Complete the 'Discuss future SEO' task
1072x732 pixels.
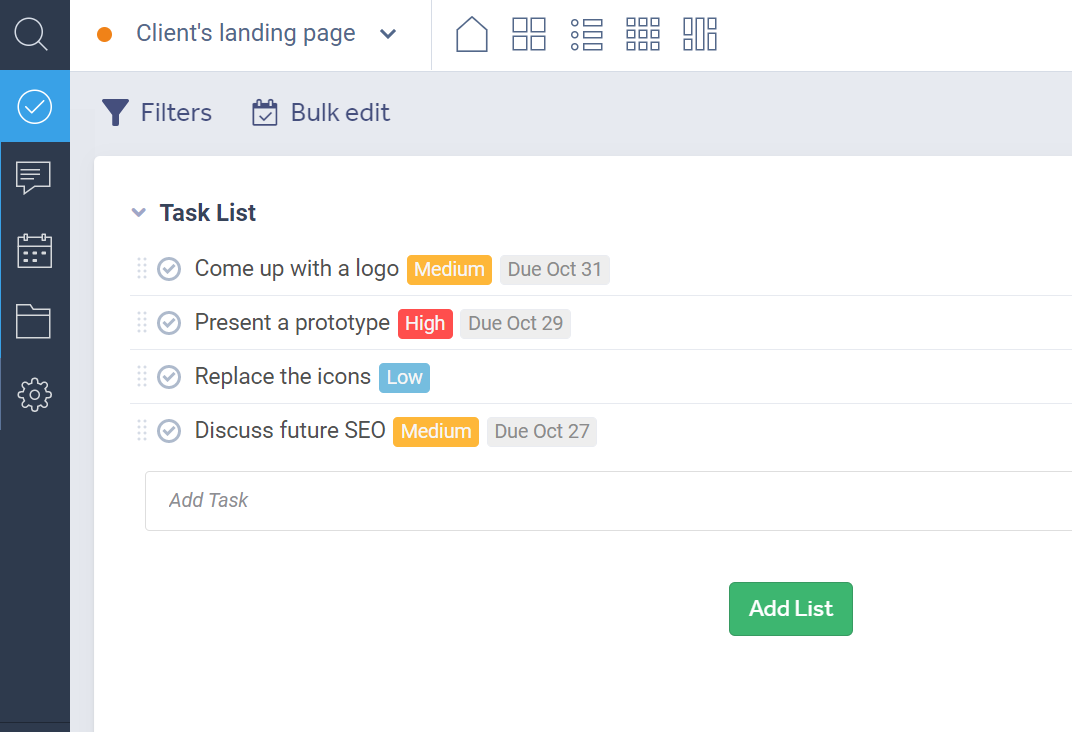pyautogui.click(x=168, y=430)
